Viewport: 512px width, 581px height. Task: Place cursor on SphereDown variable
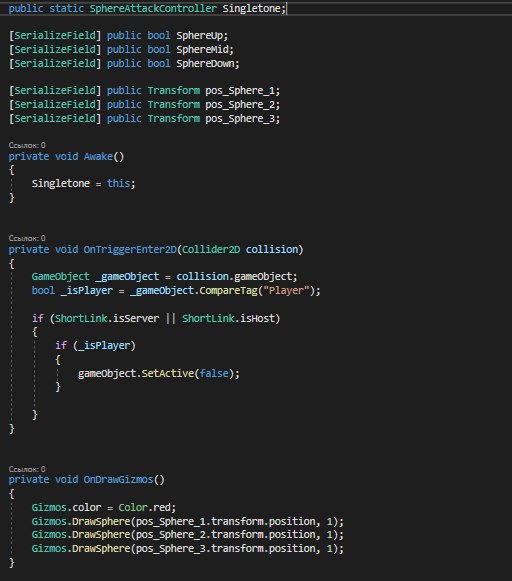206,63
